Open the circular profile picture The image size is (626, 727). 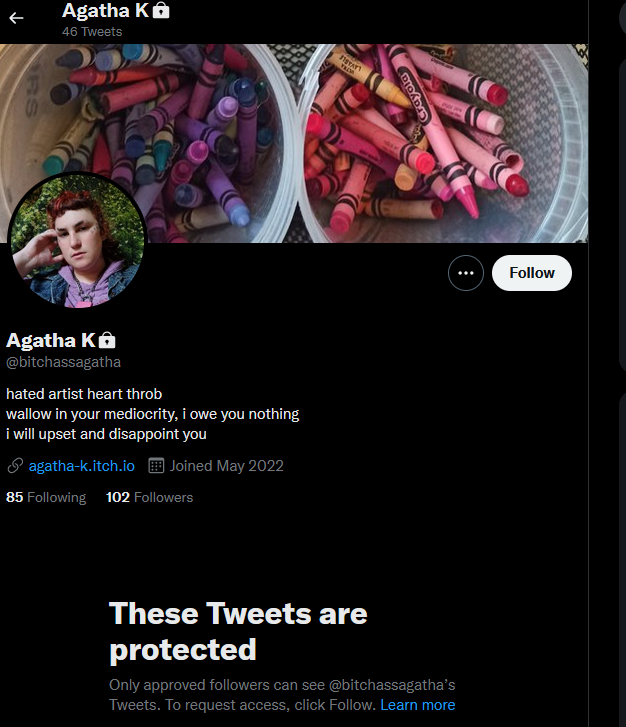pos(77,240)
